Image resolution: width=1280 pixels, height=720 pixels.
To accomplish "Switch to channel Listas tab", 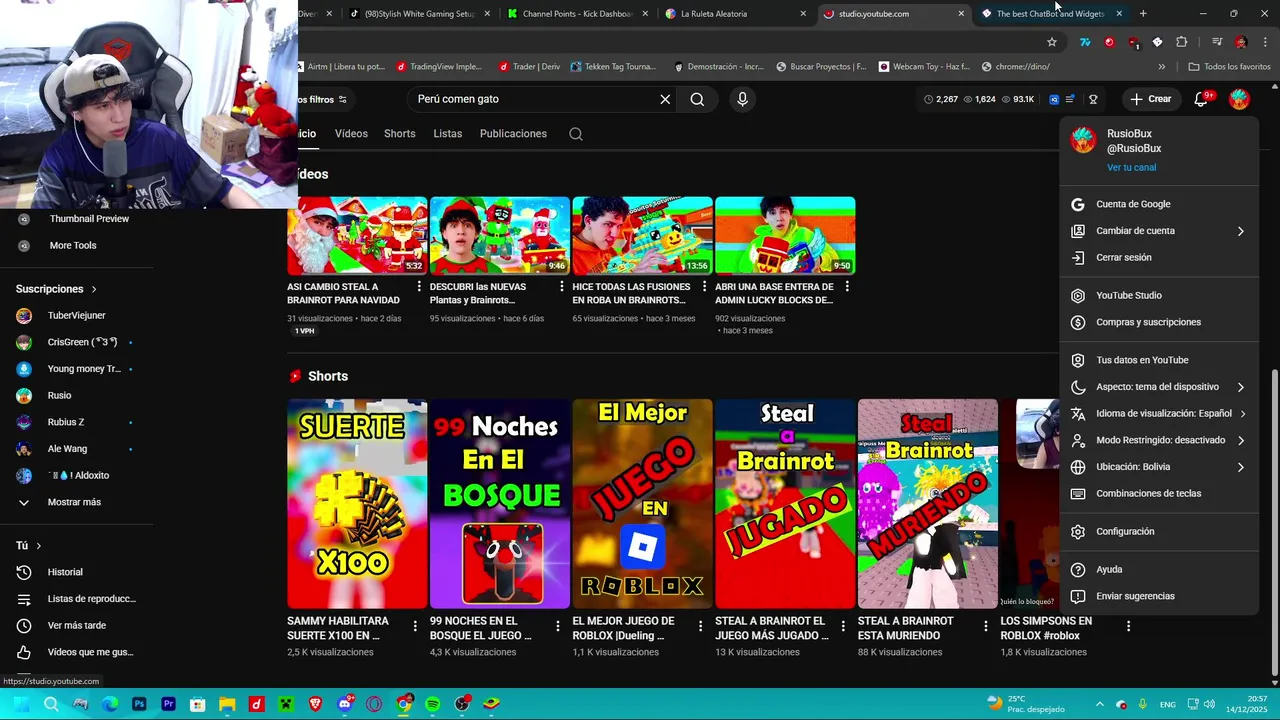I will click(x=447, y=134).
